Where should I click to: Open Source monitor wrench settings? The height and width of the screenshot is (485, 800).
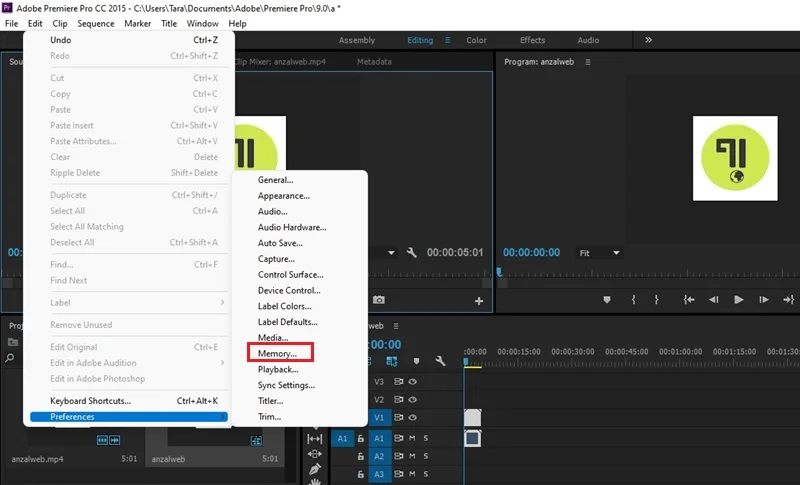[x=411, y=252]
